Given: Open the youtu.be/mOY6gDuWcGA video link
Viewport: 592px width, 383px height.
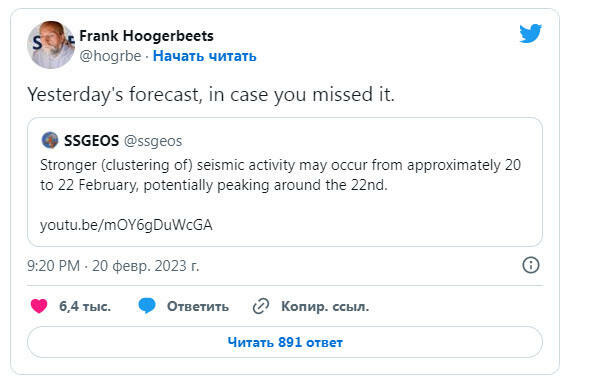Looking at the screenshot, I should tap(126, 225).
